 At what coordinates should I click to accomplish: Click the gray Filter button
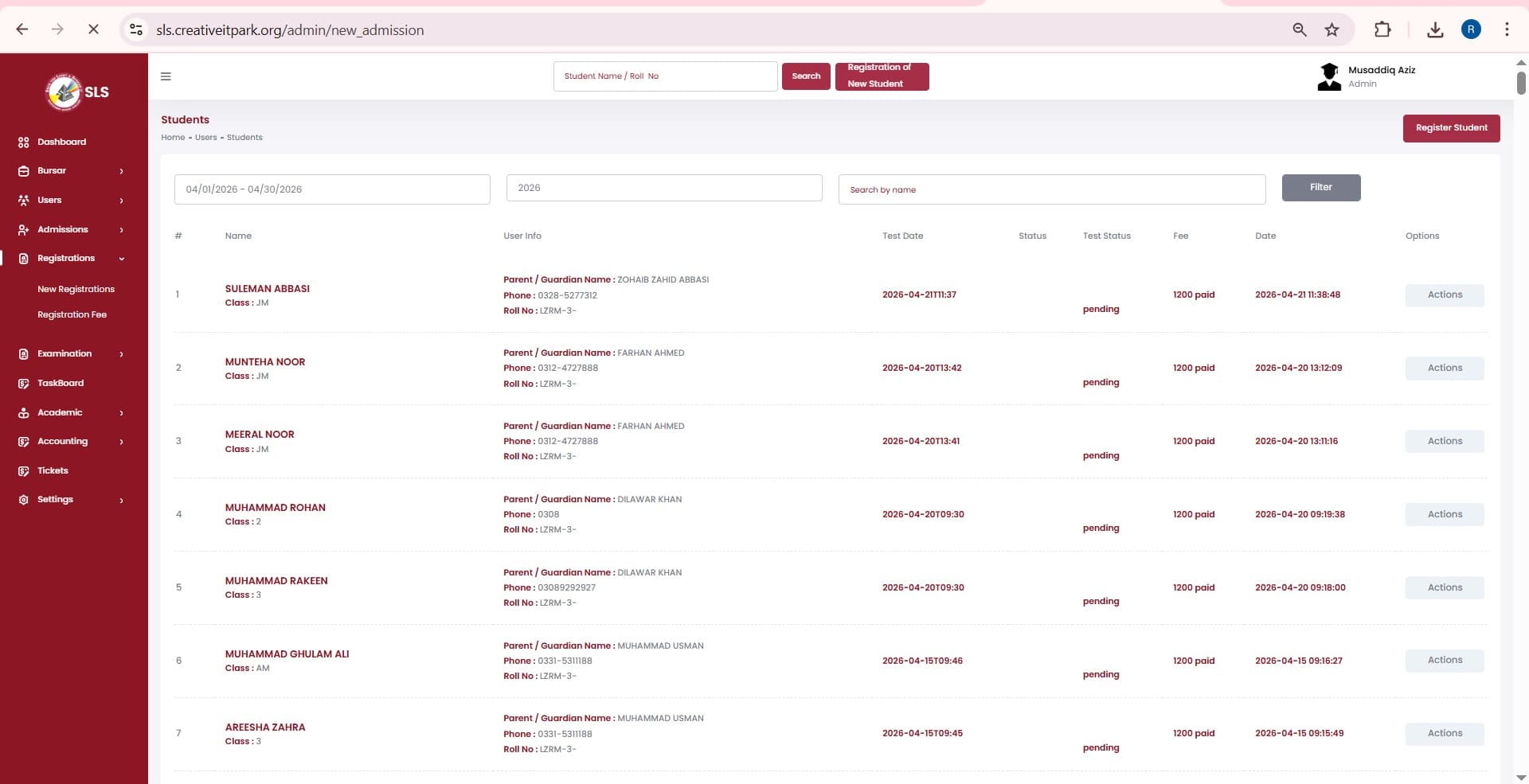pos(1320,188)
